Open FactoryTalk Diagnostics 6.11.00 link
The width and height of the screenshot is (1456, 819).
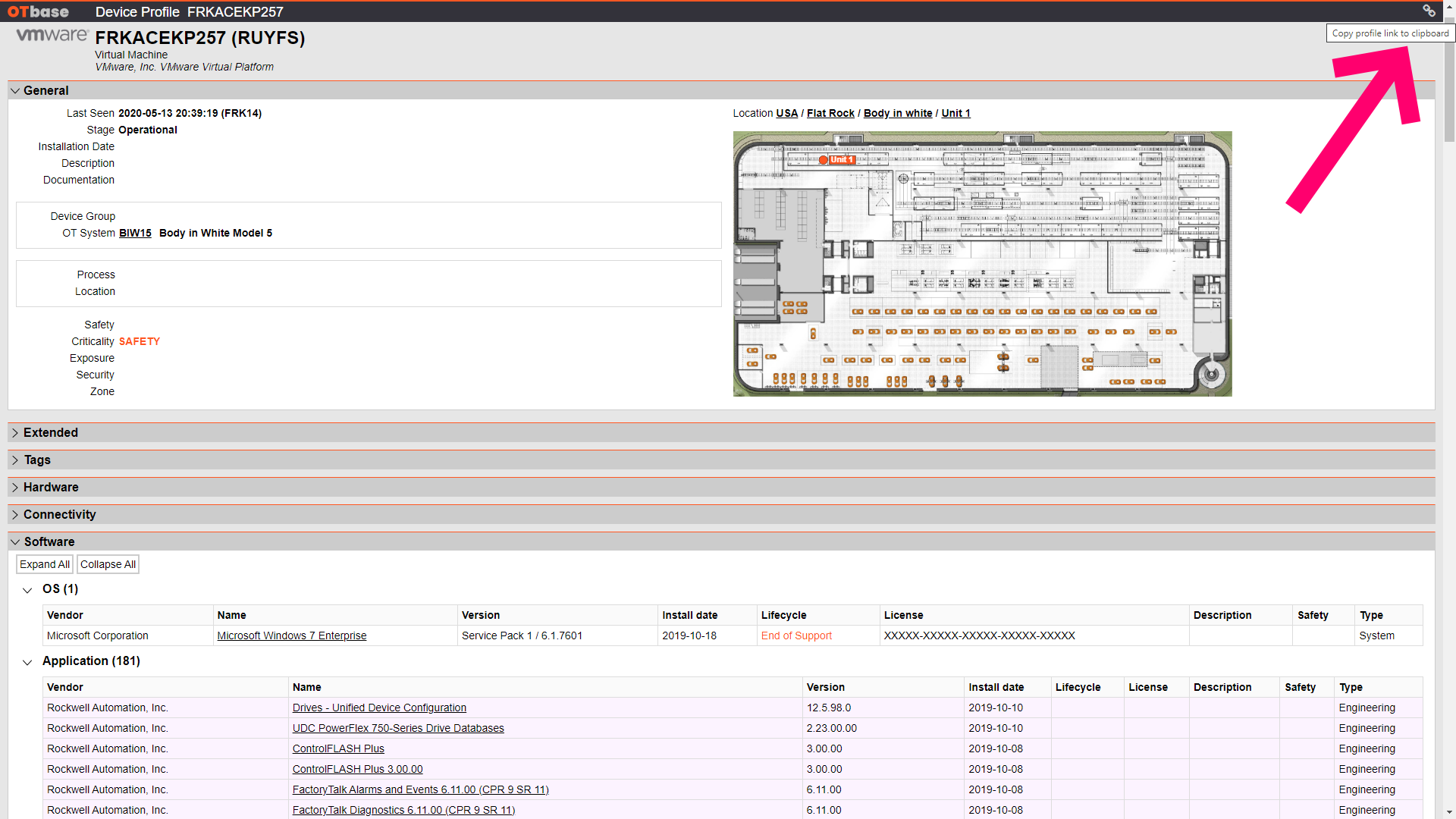tap(403, 810)
